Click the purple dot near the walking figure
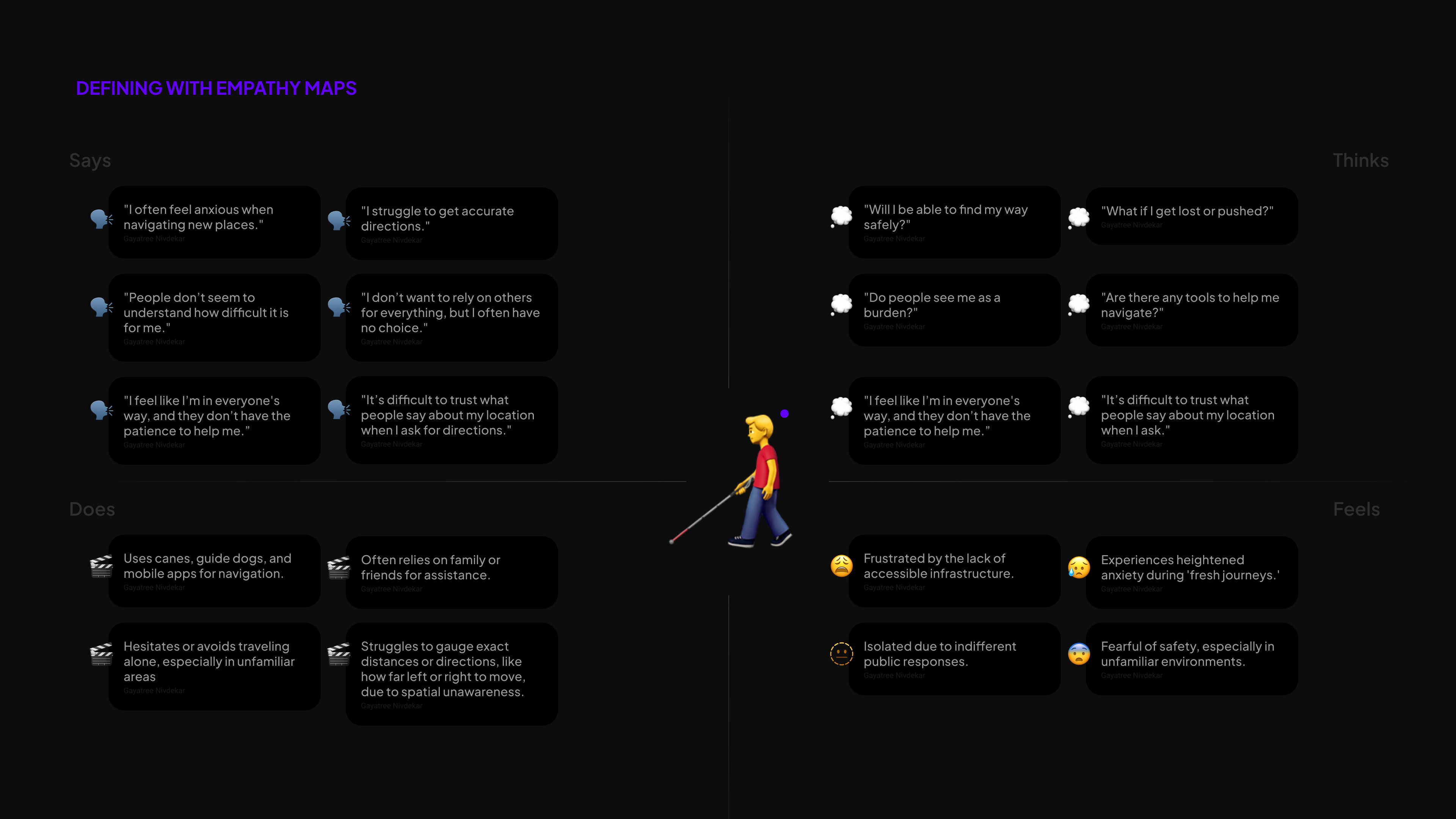This screenshot has width=1456, height=819. coord(784,414)
